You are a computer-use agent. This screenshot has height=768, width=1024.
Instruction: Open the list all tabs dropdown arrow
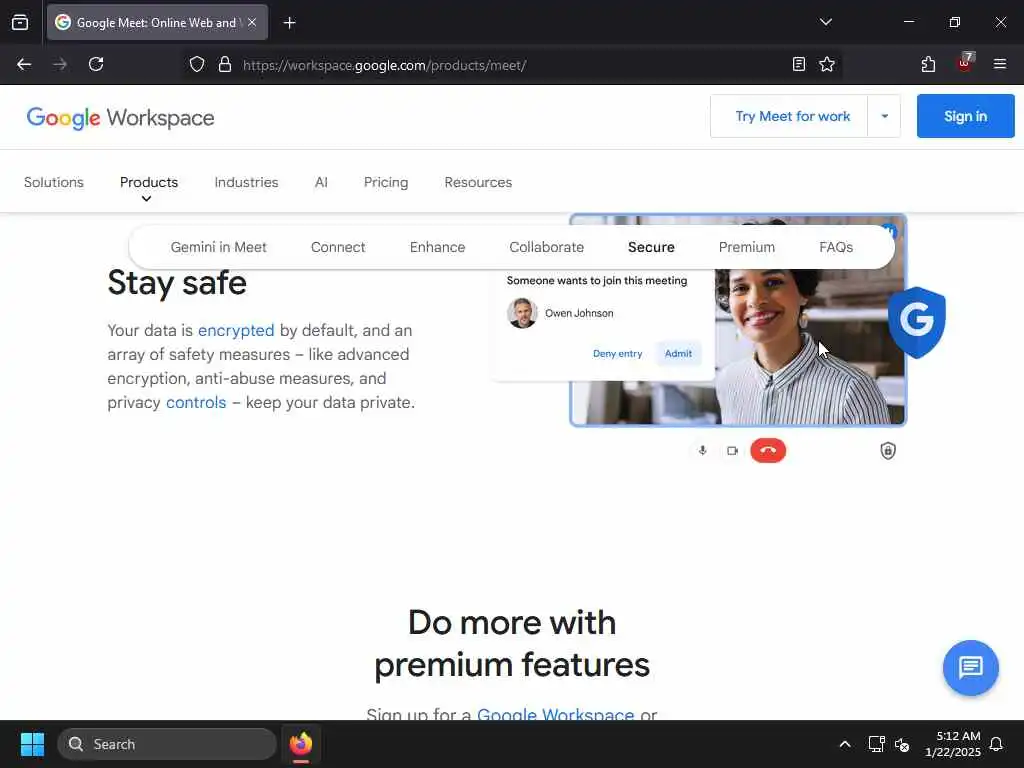tap(825, 22)
